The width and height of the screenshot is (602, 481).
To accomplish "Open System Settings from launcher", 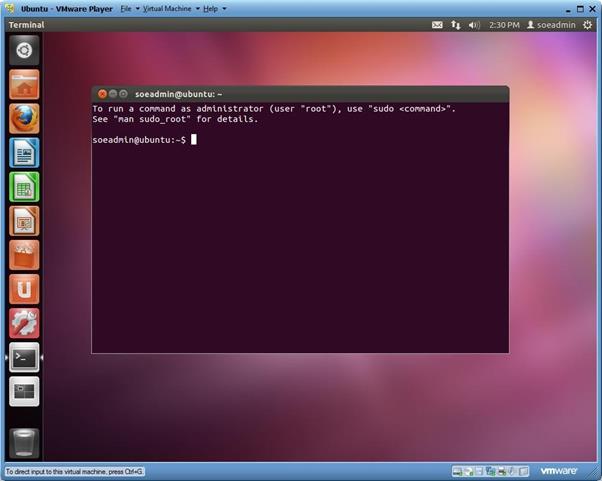I will tap(24, 322).
